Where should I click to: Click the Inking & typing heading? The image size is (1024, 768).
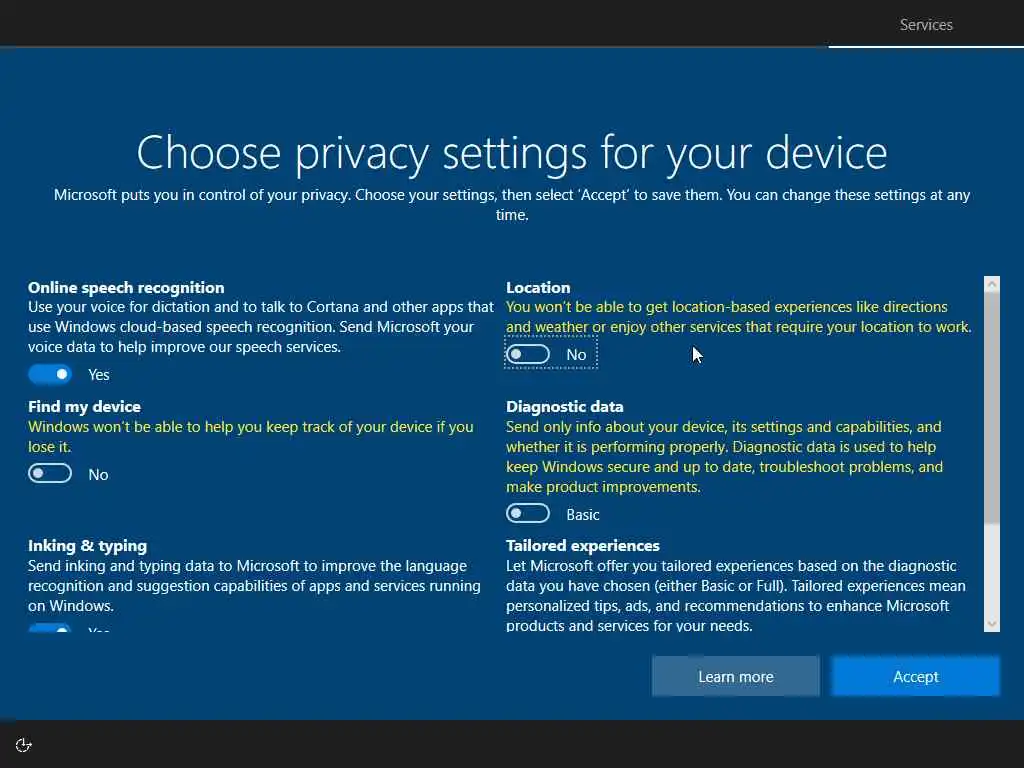coord(88,545)
